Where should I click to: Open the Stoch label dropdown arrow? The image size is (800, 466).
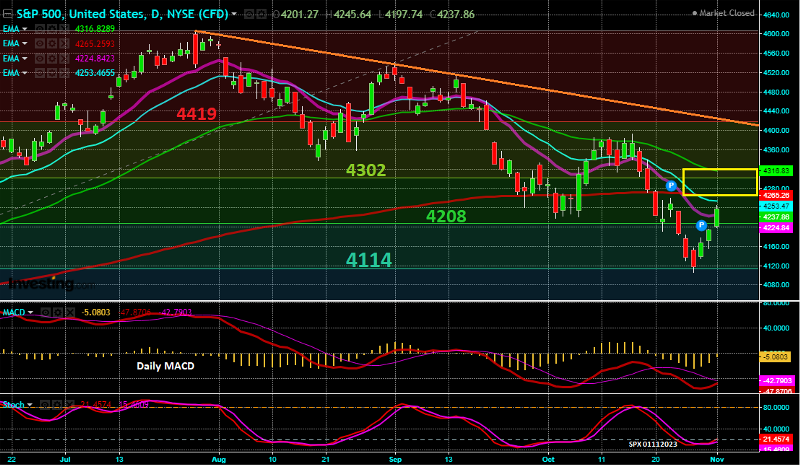click(30, 405)
